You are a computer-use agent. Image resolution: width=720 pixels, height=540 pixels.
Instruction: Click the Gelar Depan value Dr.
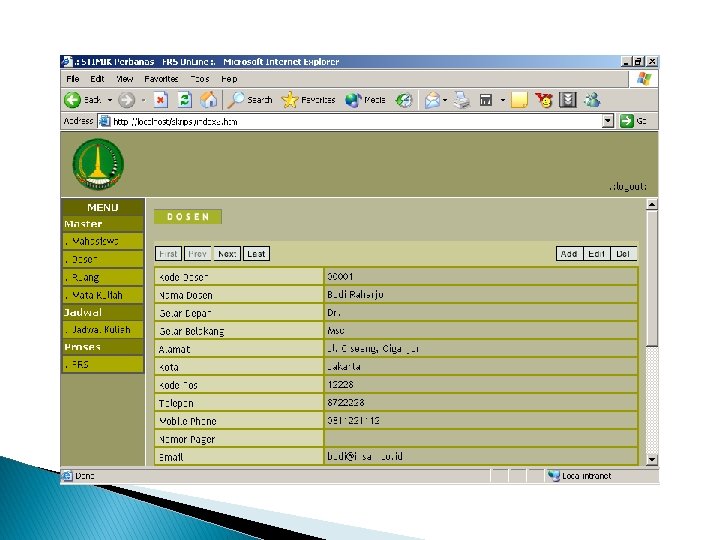(334, 312)
